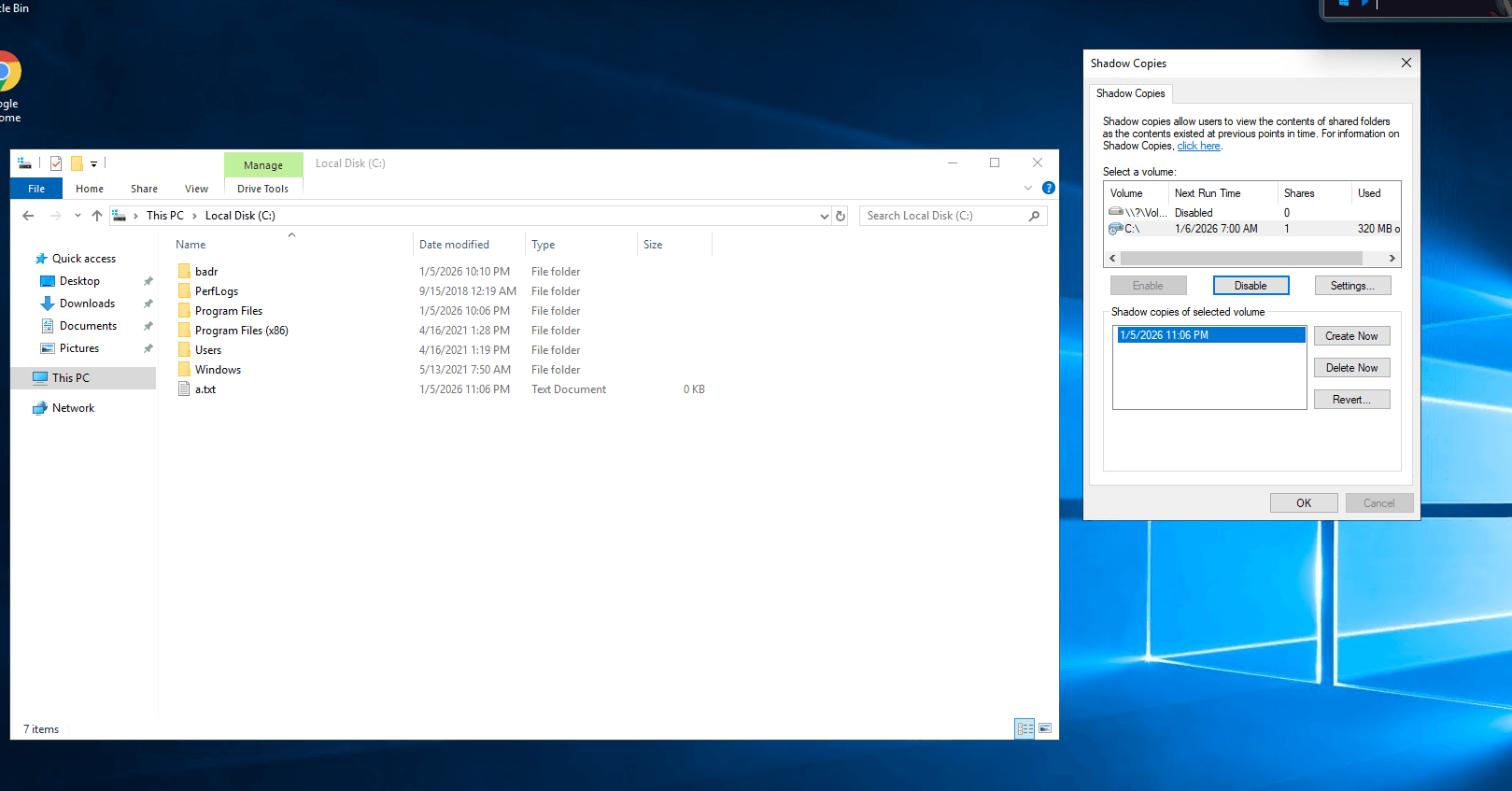Open the recent locations dropdown arrow
This screenshot has height=791, width=1512.
pyautogui.click(x=78, y=216)
